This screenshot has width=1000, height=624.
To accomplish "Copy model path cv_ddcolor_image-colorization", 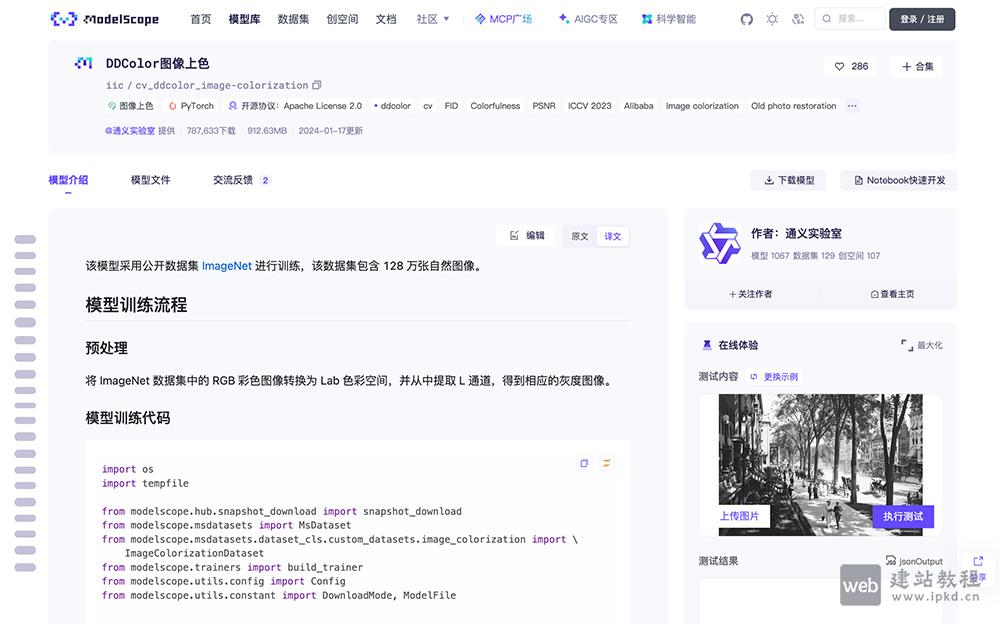I will click(317, 85).
